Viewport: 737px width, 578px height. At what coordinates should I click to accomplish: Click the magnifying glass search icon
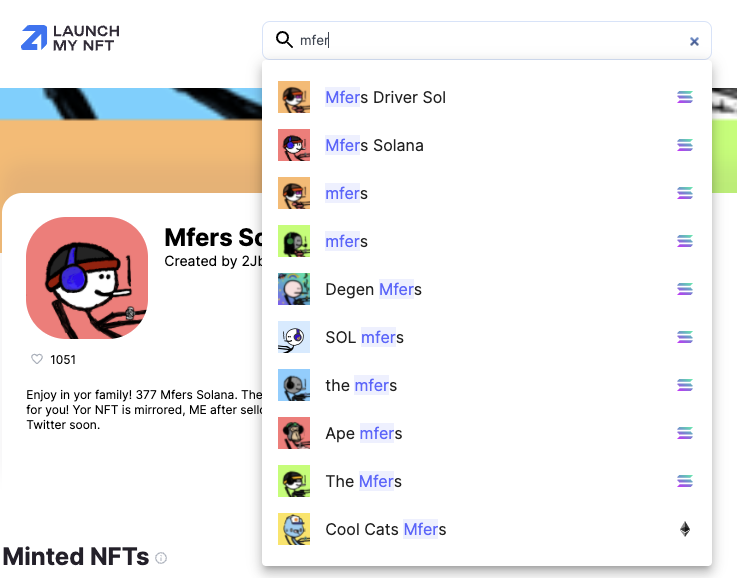tap(284, 40)
